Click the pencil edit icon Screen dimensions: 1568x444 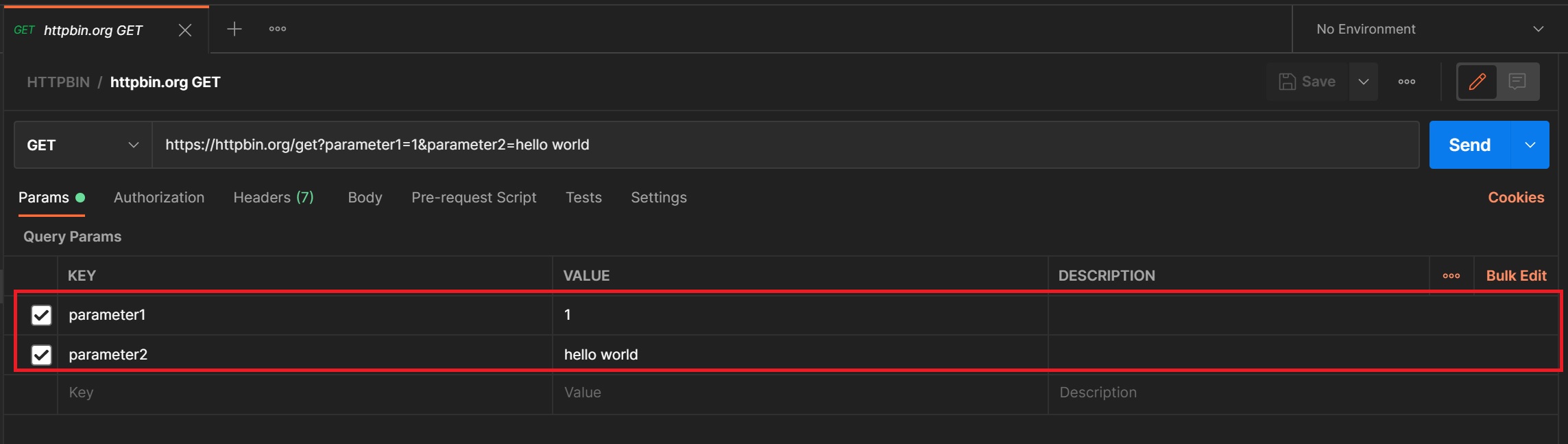click(x=1477, y=82)
